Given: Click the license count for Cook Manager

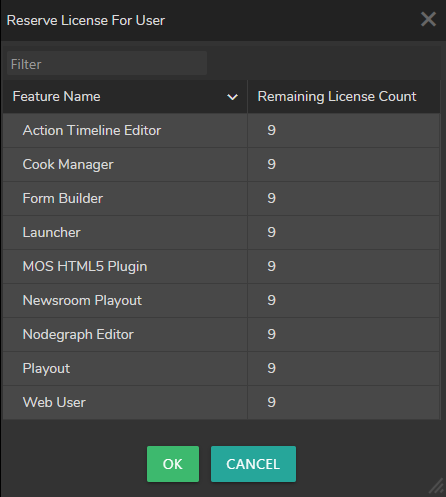Looking at the screenshot, I should coord(271,164).
